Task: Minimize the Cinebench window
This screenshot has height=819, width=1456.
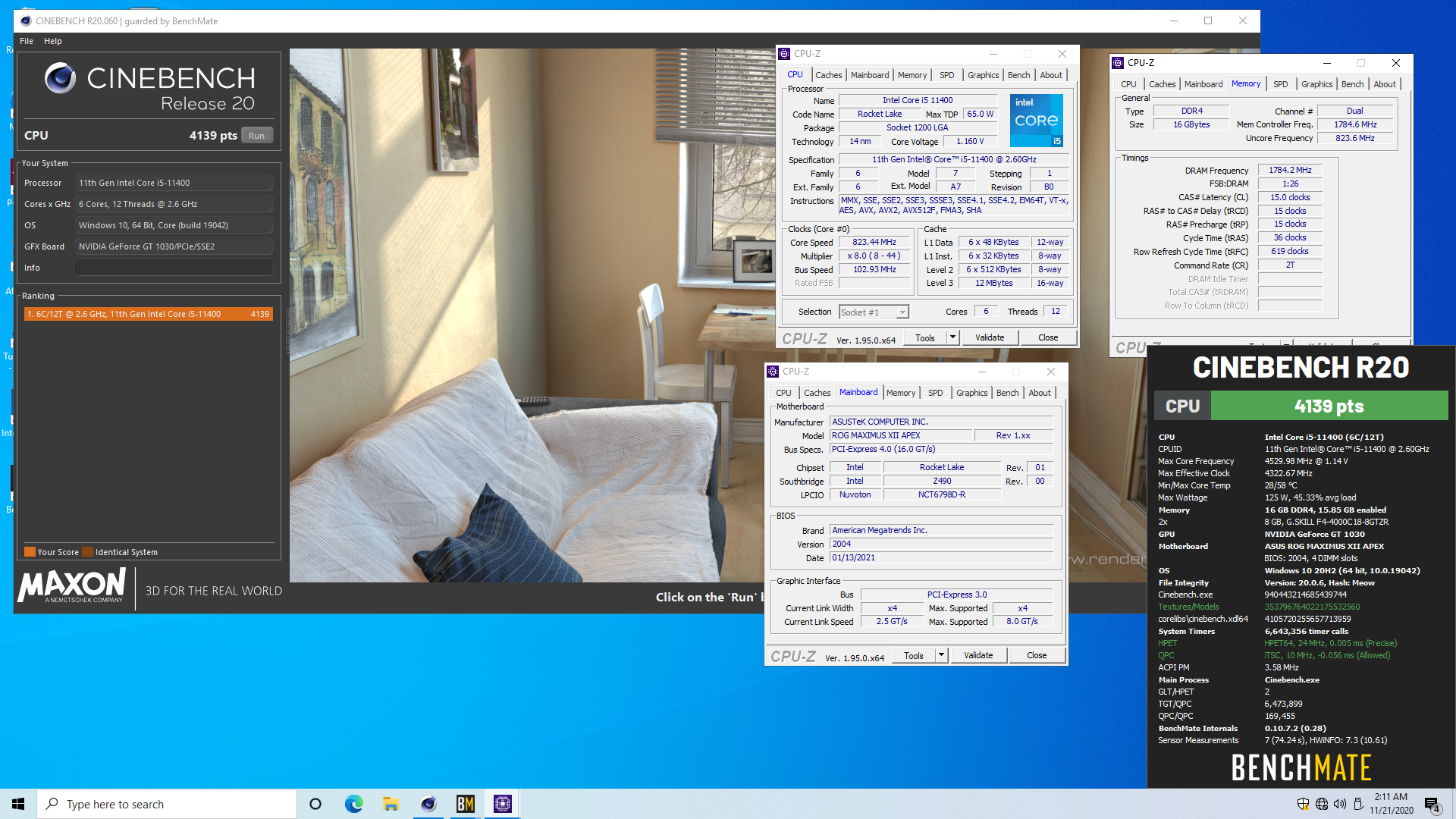Action: [x=1173, y=21]
